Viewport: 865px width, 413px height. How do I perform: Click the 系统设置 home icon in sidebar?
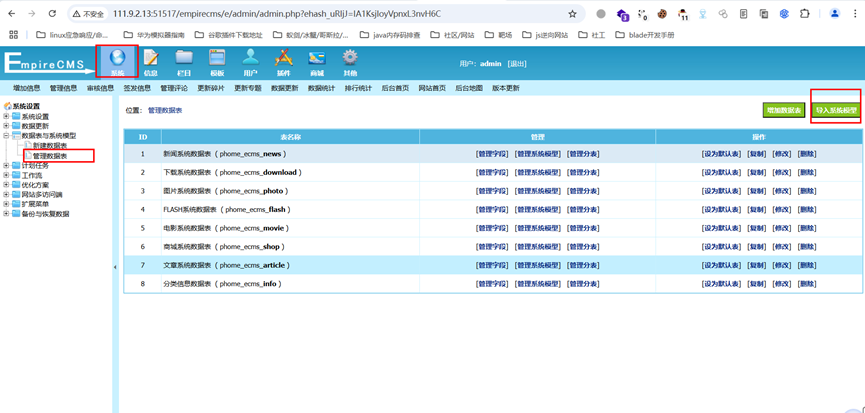click(8, 106)
